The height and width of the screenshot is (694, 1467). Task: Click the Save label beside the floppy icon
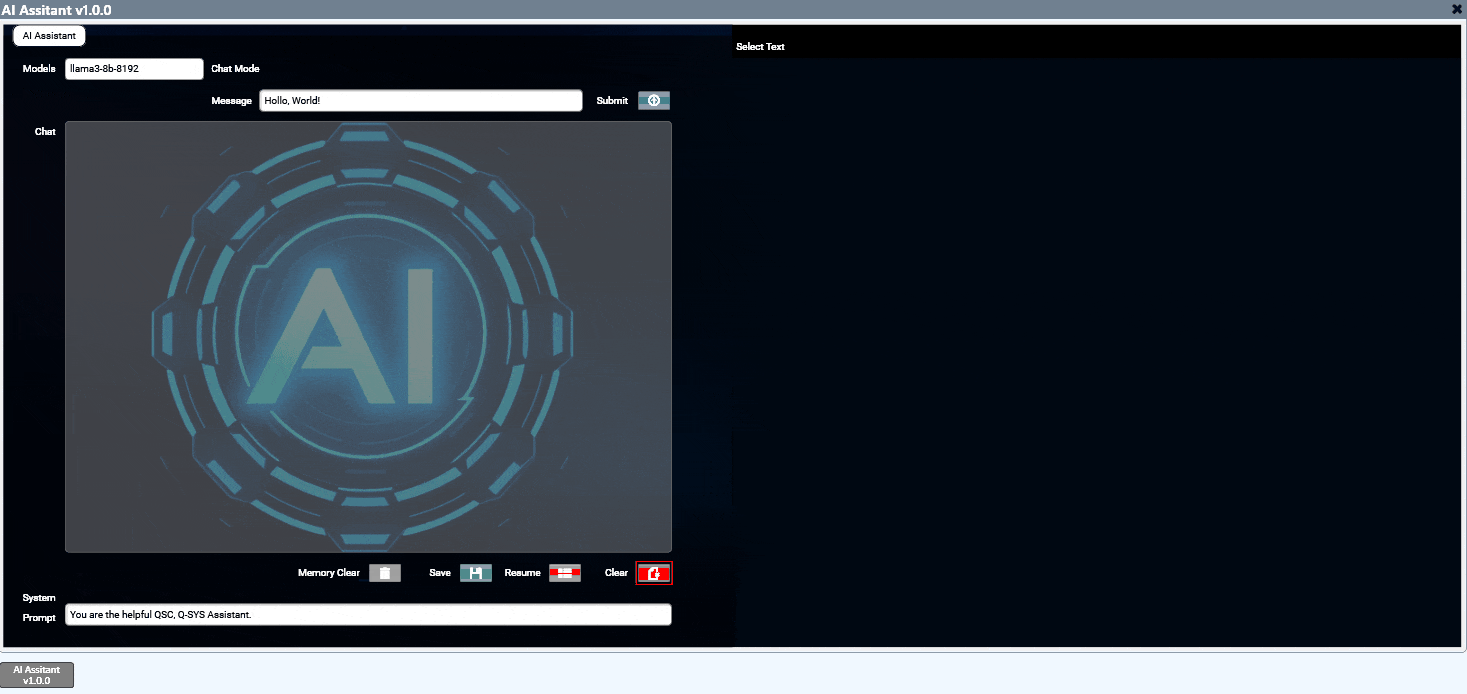pyautogui.click(x=440, y=572)
